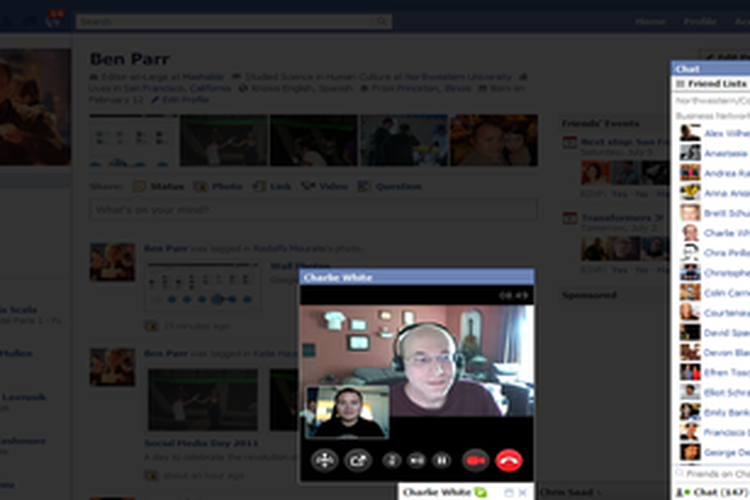Click the green video icon on Charlie White chat tab
Image resolution: width=750 pixels, height=500 pixels.
click(x=480, y=492)
